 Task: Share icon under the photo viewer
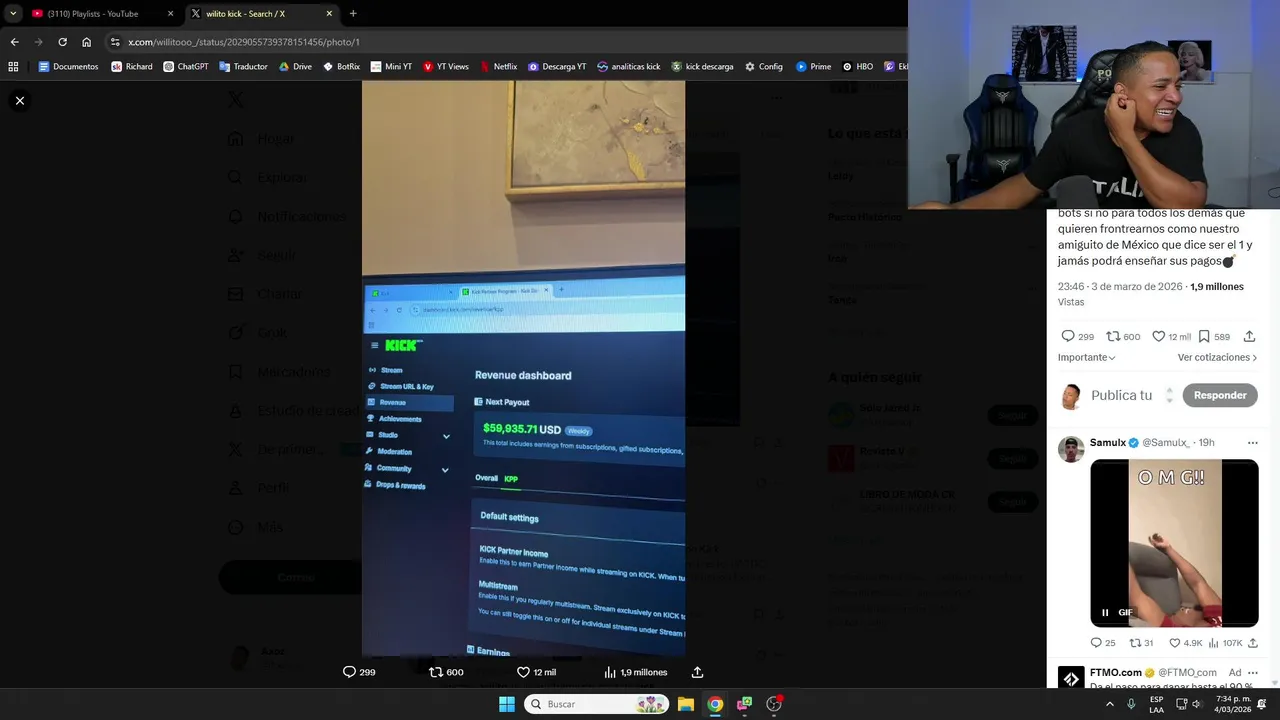pyautogui.click(x=697, y=672)
